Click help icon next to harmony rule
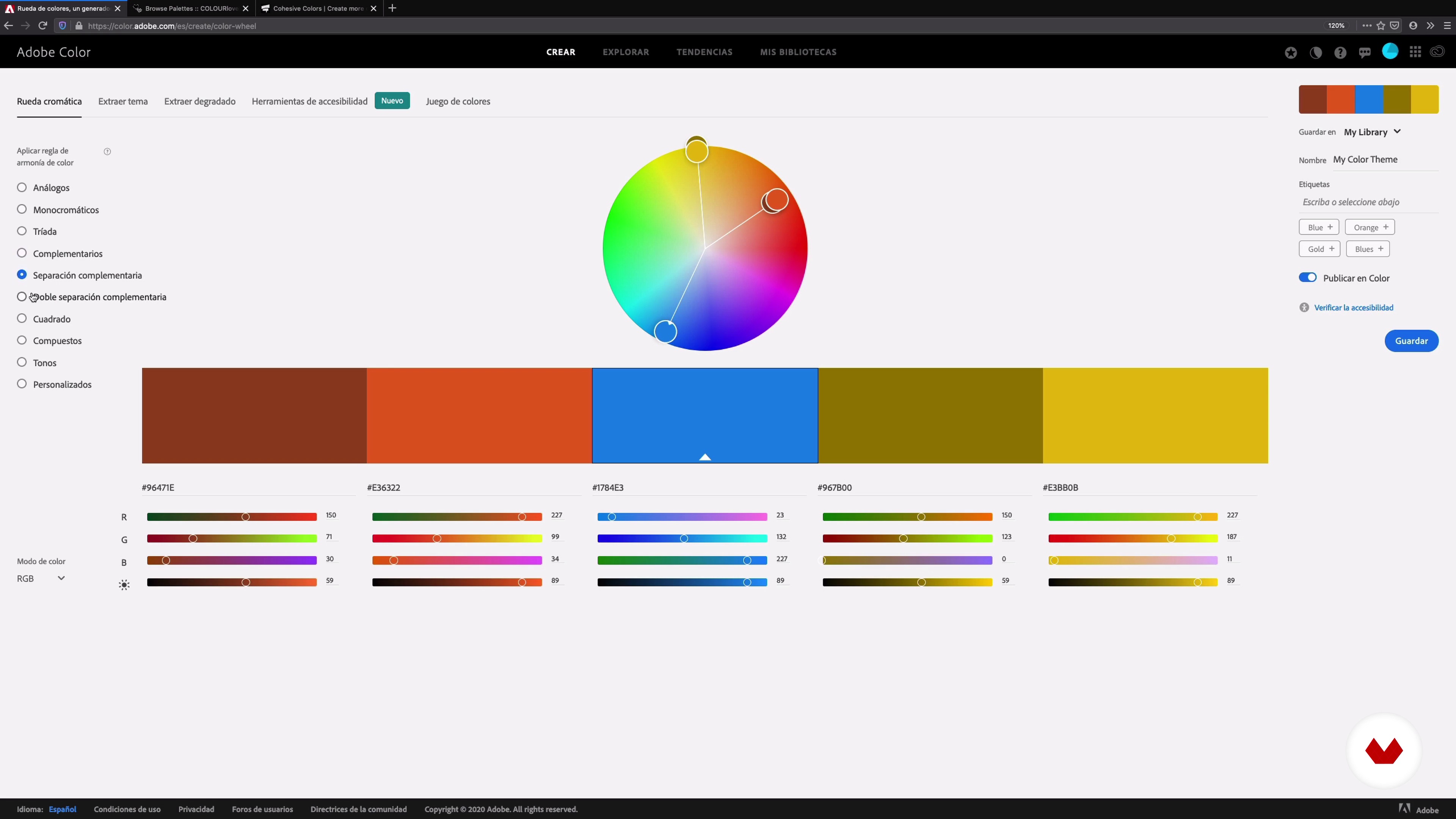The image size is (1456, 819). click(x=107, y=152)
